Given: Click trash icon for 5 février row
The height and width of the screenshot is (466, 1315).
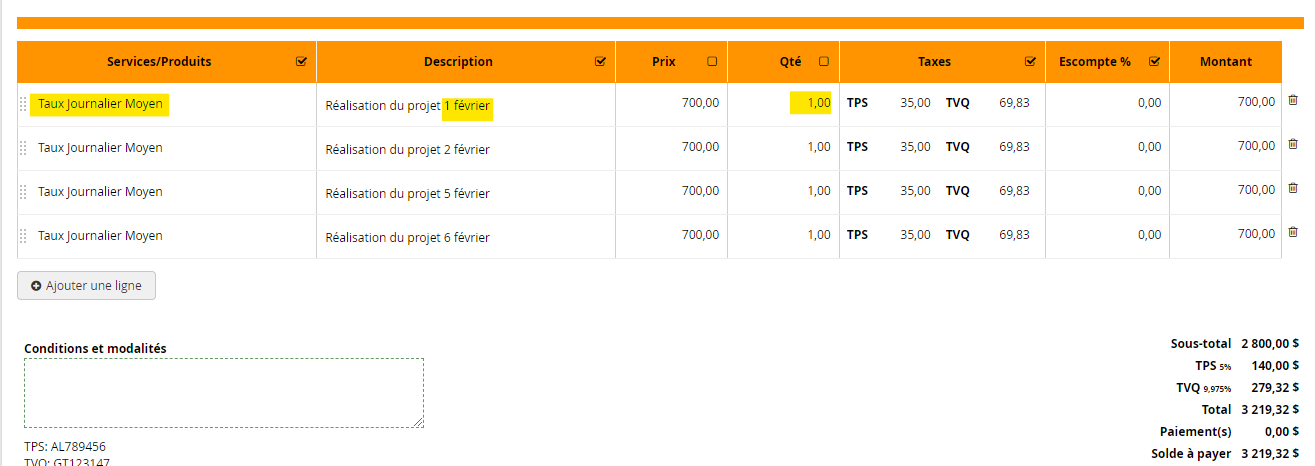Looking at the screenshot, I should click(1292, 188).
